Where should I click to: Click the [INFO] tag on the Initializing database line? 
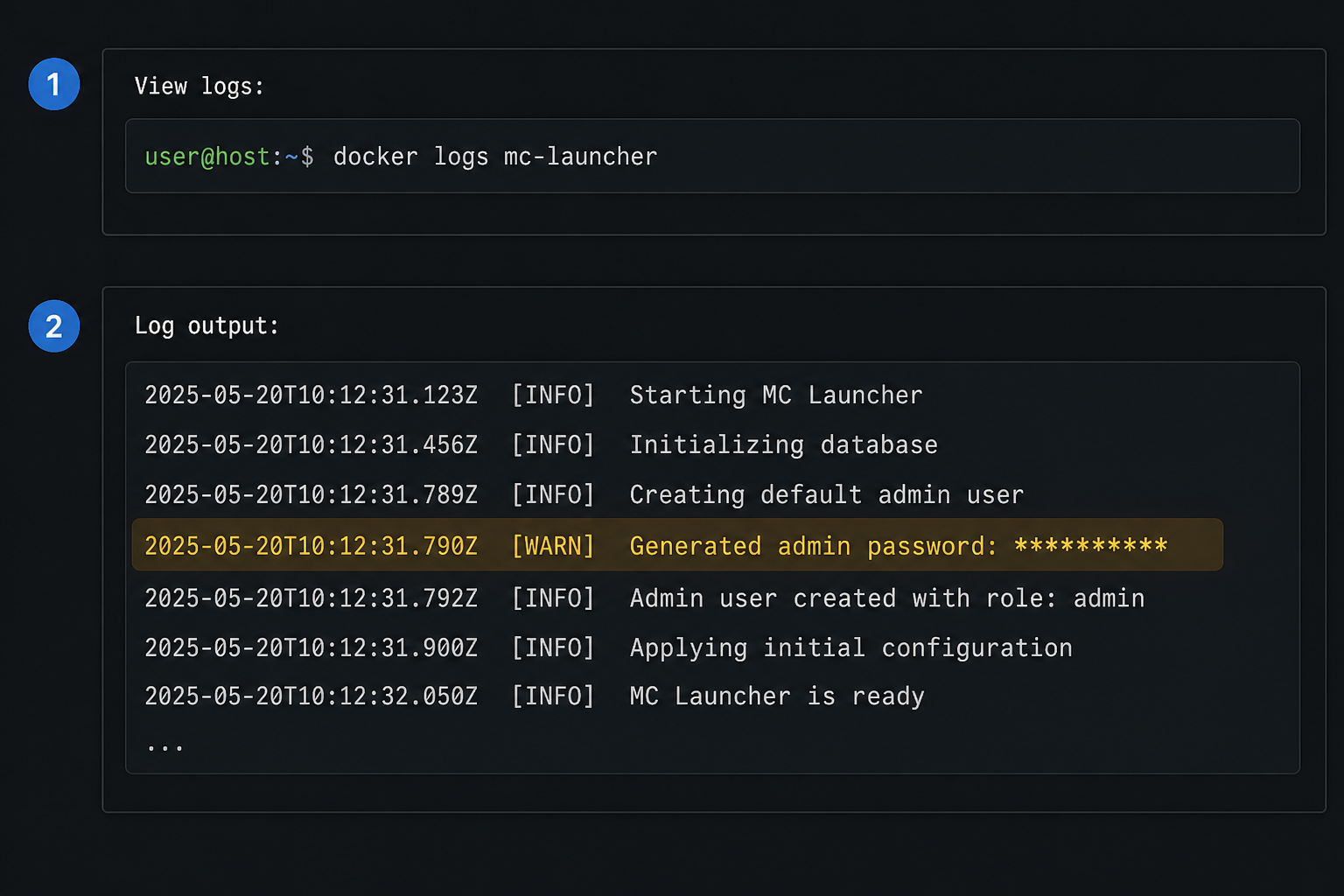coord(553,445)
